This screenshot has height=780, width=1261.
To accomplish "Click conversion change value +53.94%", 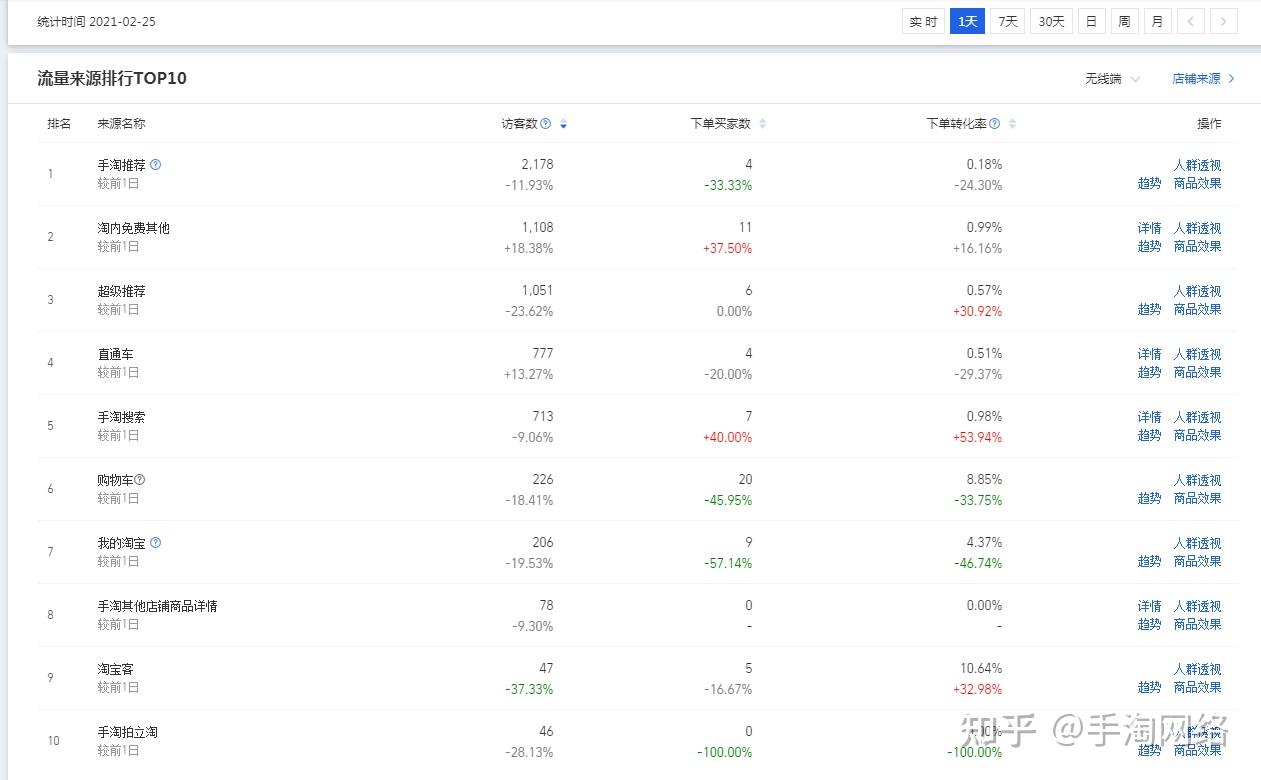I will pos(975,437).
